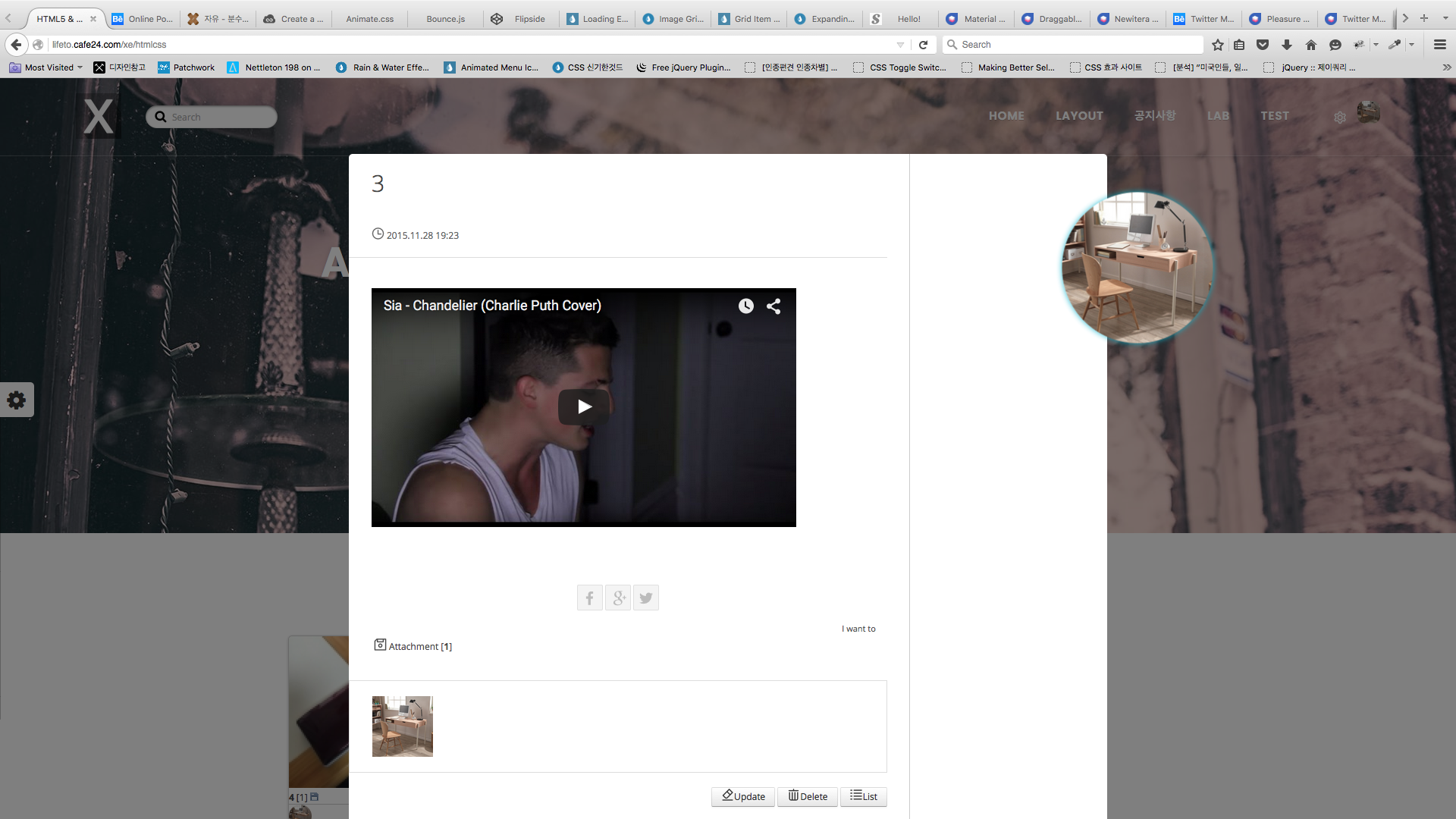Click the site search field

(212, 117)
